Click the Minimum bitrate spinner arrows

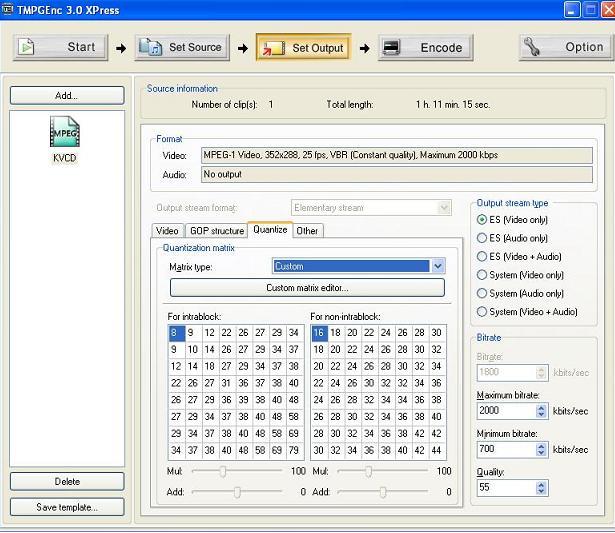tap(541, 449)
